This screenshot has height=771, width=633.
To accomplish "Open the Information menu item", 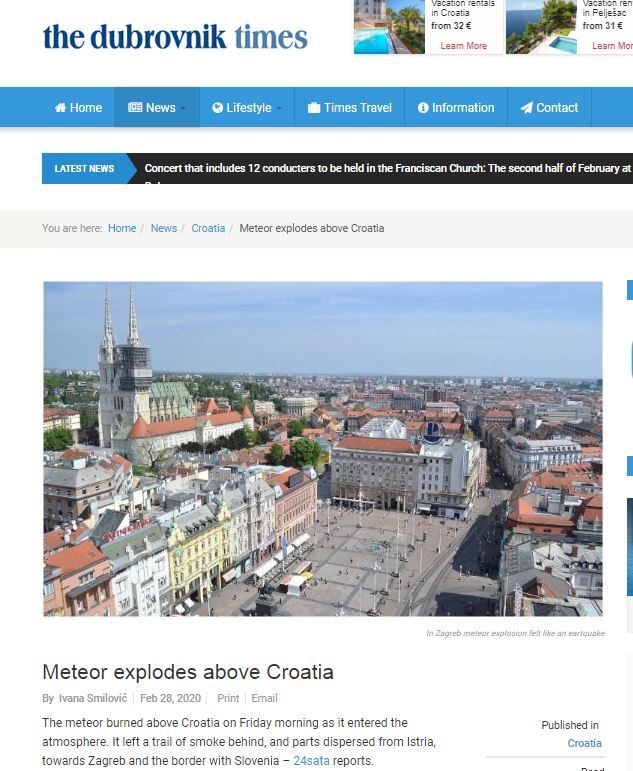I will coord(456,107).
